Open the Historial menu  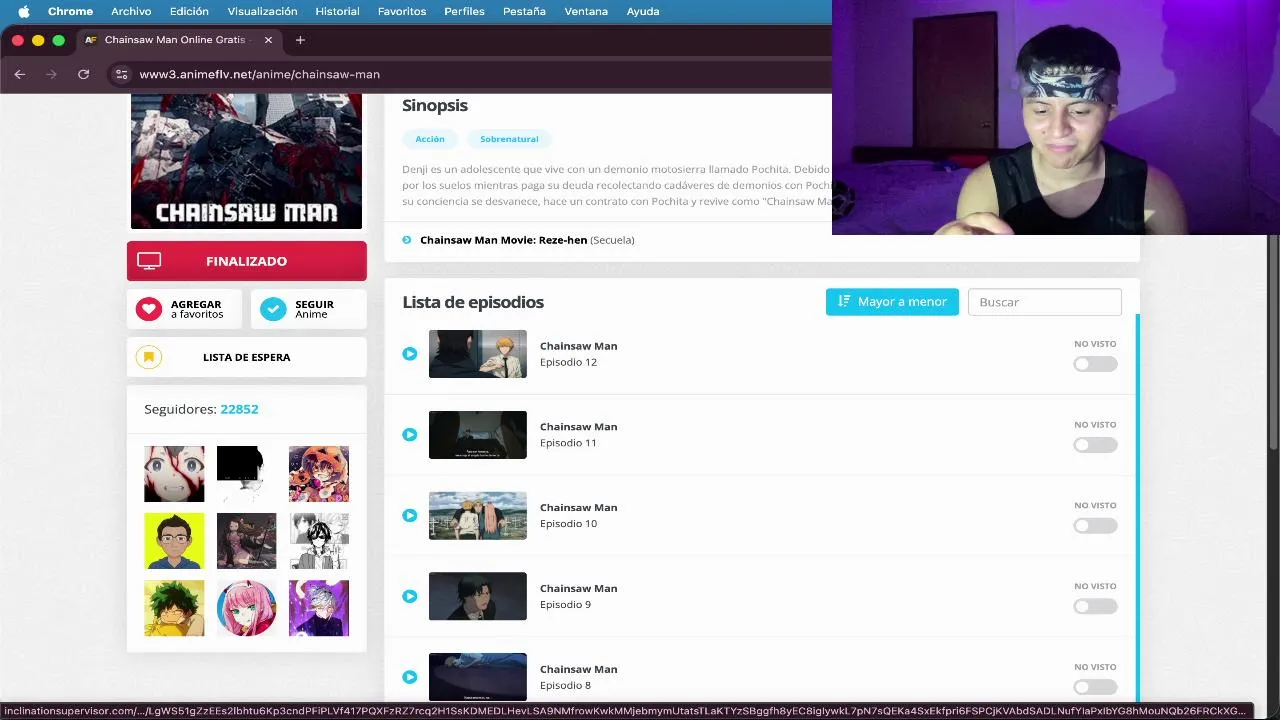pyautogui.click(x=337, y=11)
